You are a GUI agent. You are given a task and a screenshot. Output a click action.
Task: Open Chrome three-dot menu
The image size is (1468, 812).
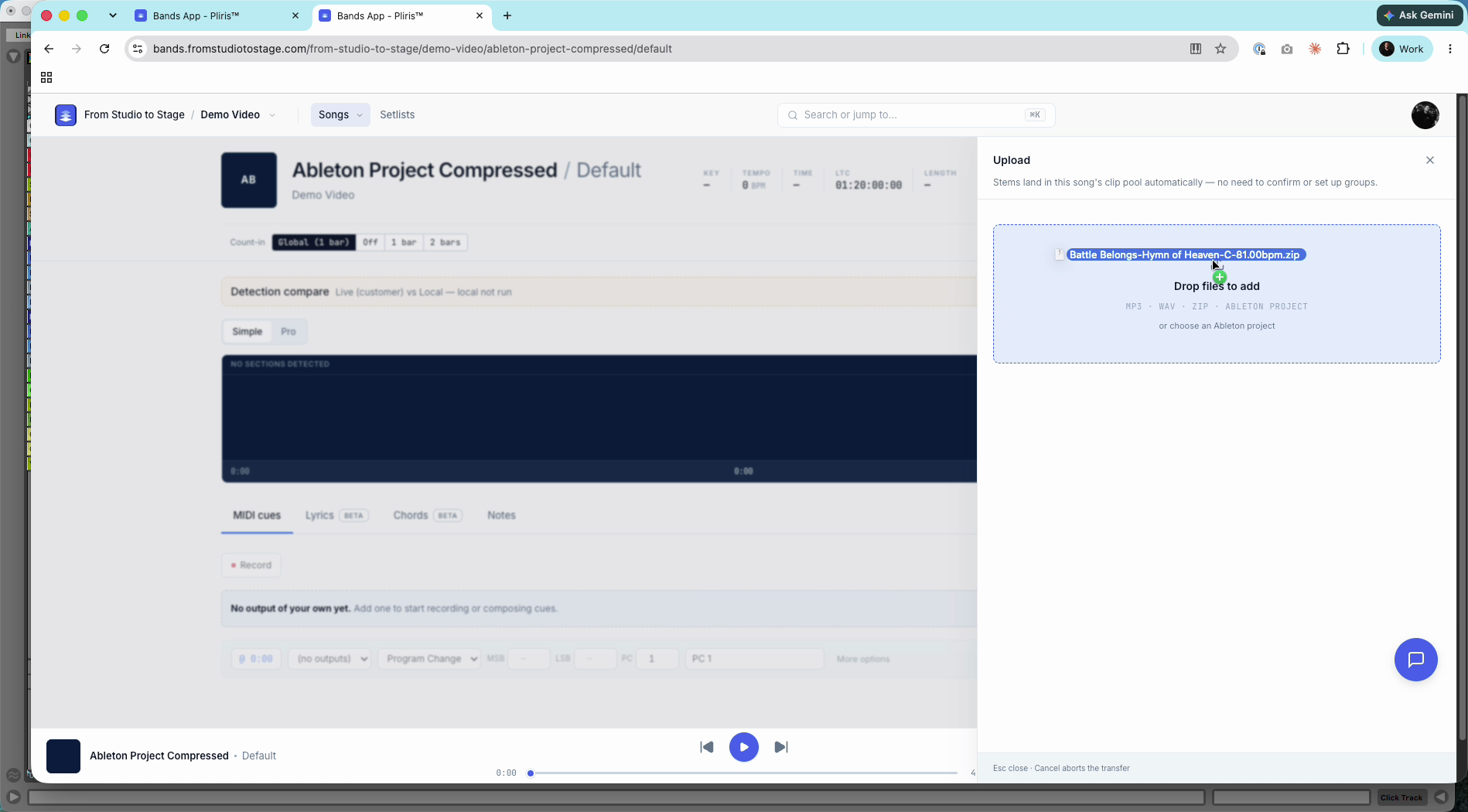(x=1450, y=49)
